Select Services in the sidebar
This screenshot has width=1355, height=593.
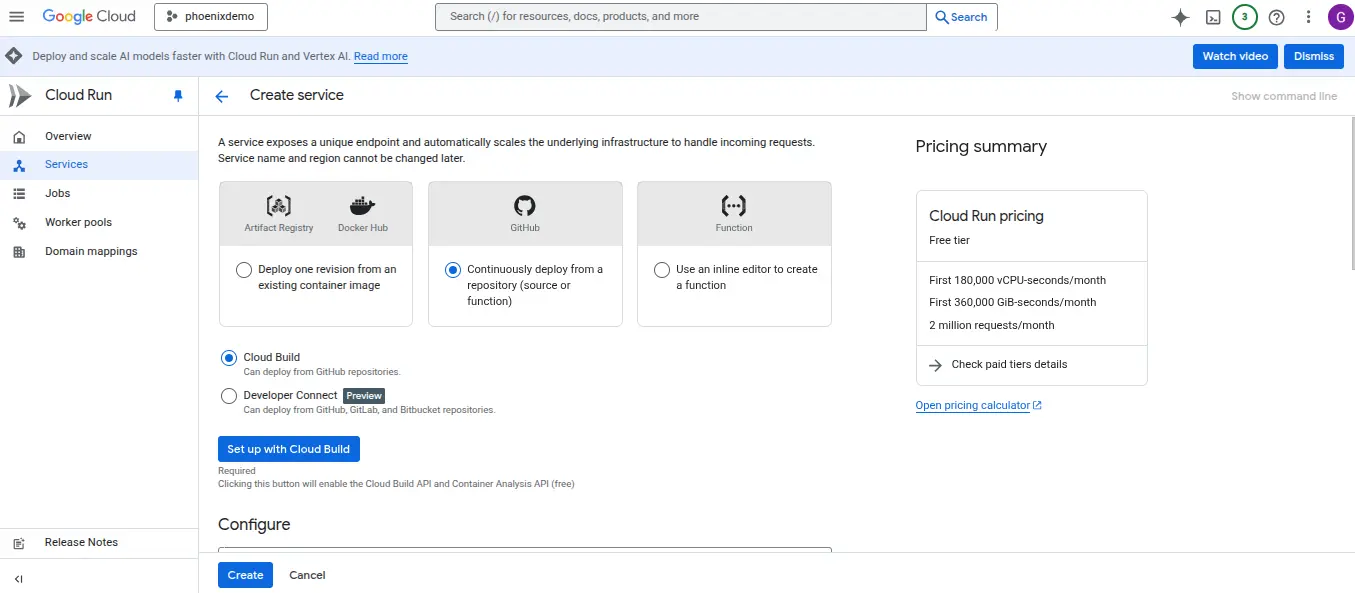[x=99, y=165]
